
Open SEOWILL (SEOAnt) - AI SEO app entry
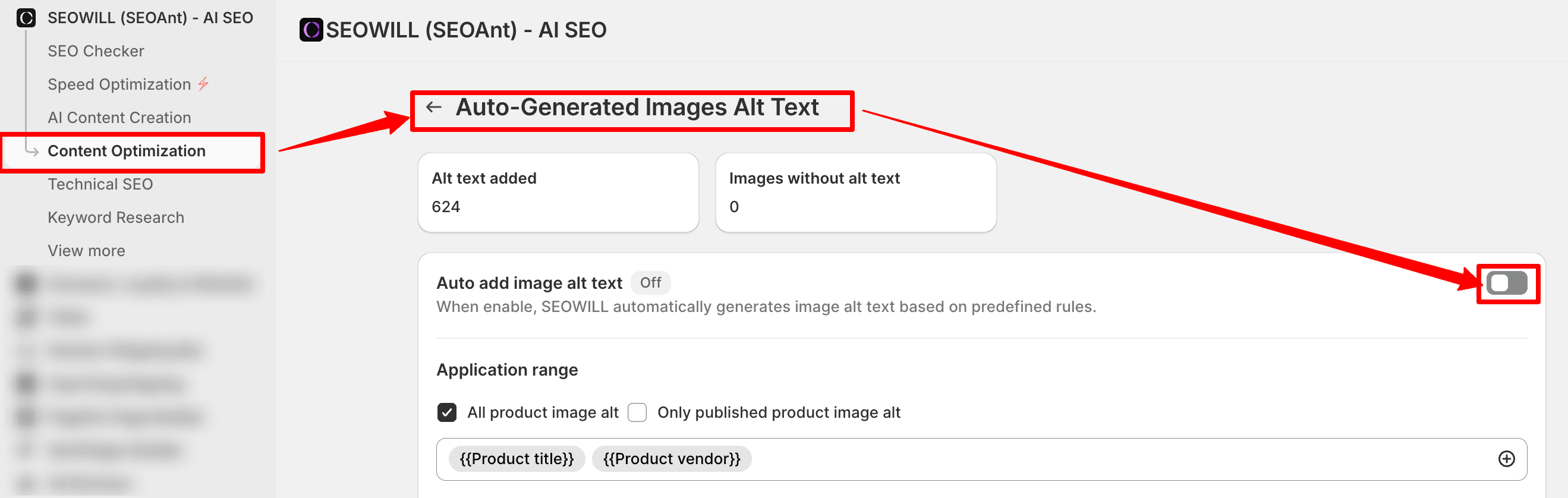coord(150,18)
